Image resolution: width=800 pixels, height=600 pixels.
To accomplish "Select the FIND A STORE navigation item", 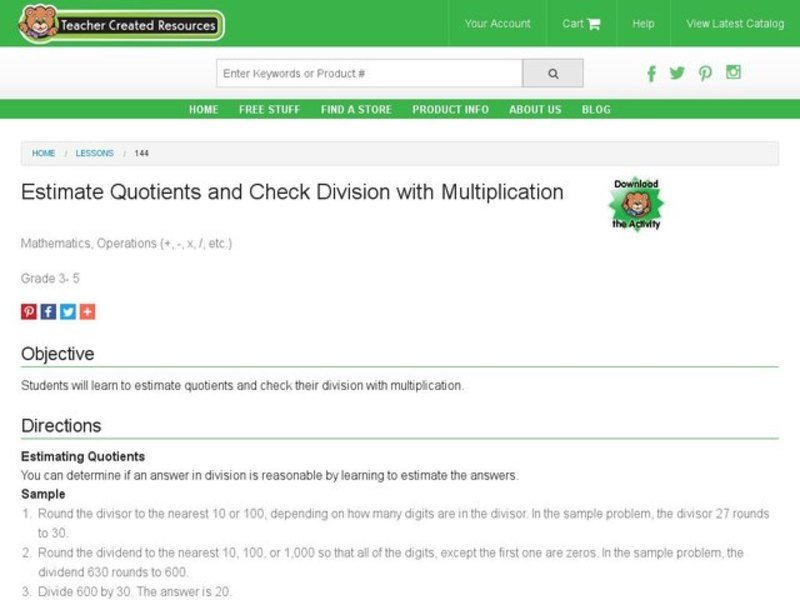I will pyautogui.click(x=356, y=110).
